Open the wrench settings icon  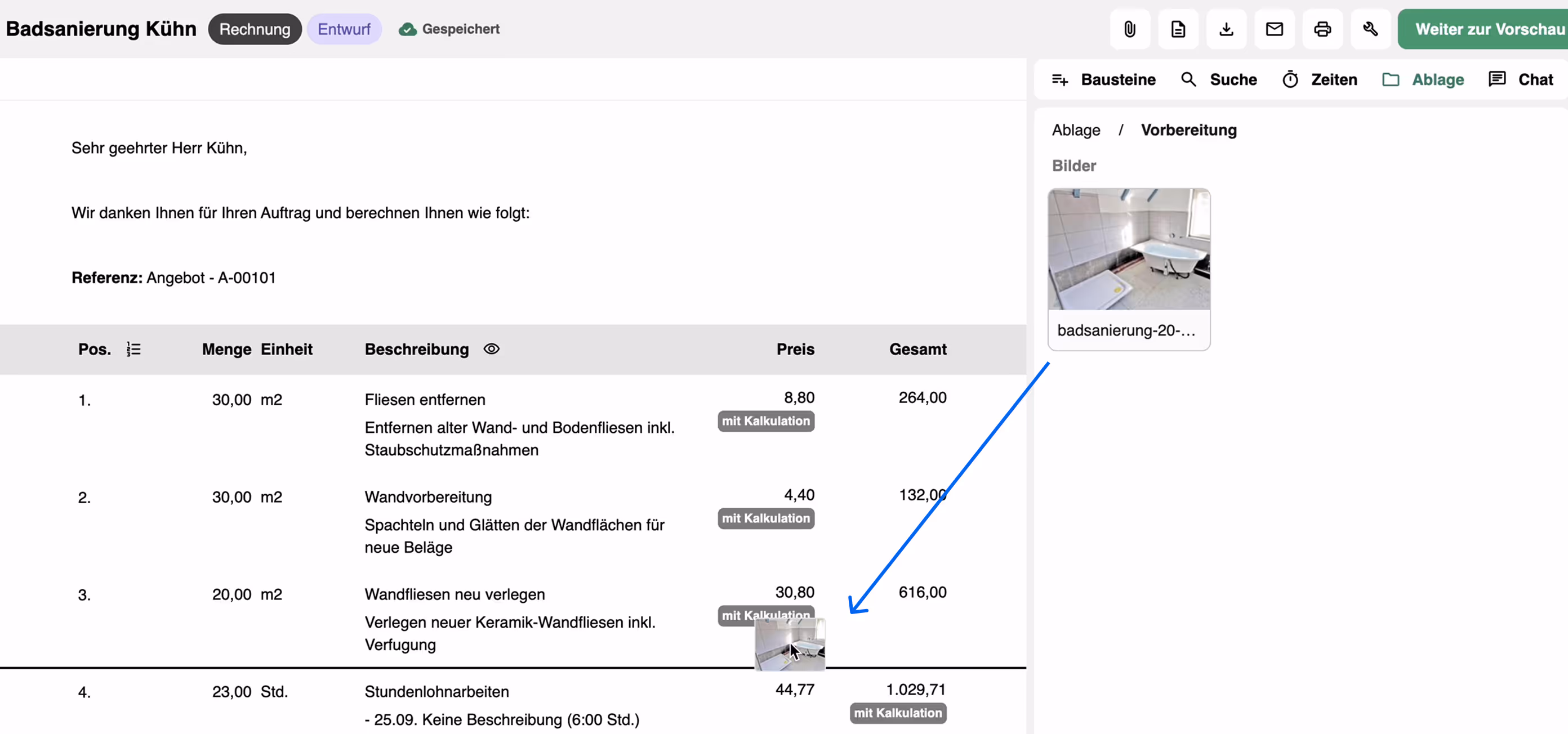[x=1370, y=29]
